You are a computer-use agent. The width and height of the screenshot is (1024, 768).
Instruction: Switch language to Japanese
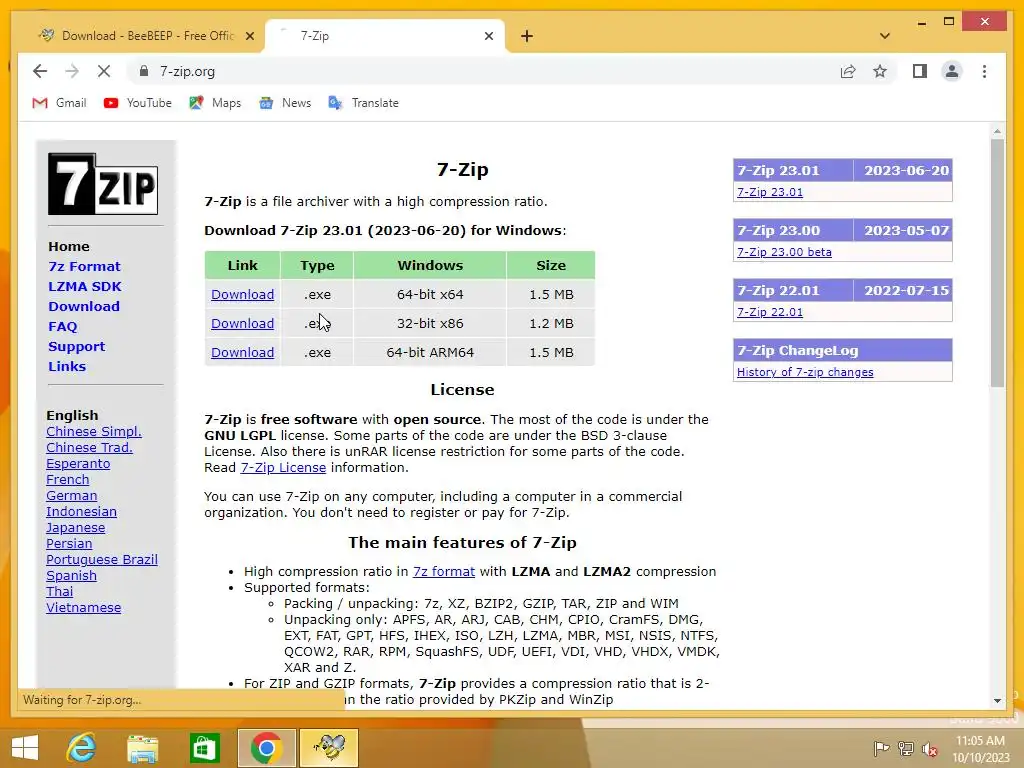pyautogui.click(x=75, y=528)
